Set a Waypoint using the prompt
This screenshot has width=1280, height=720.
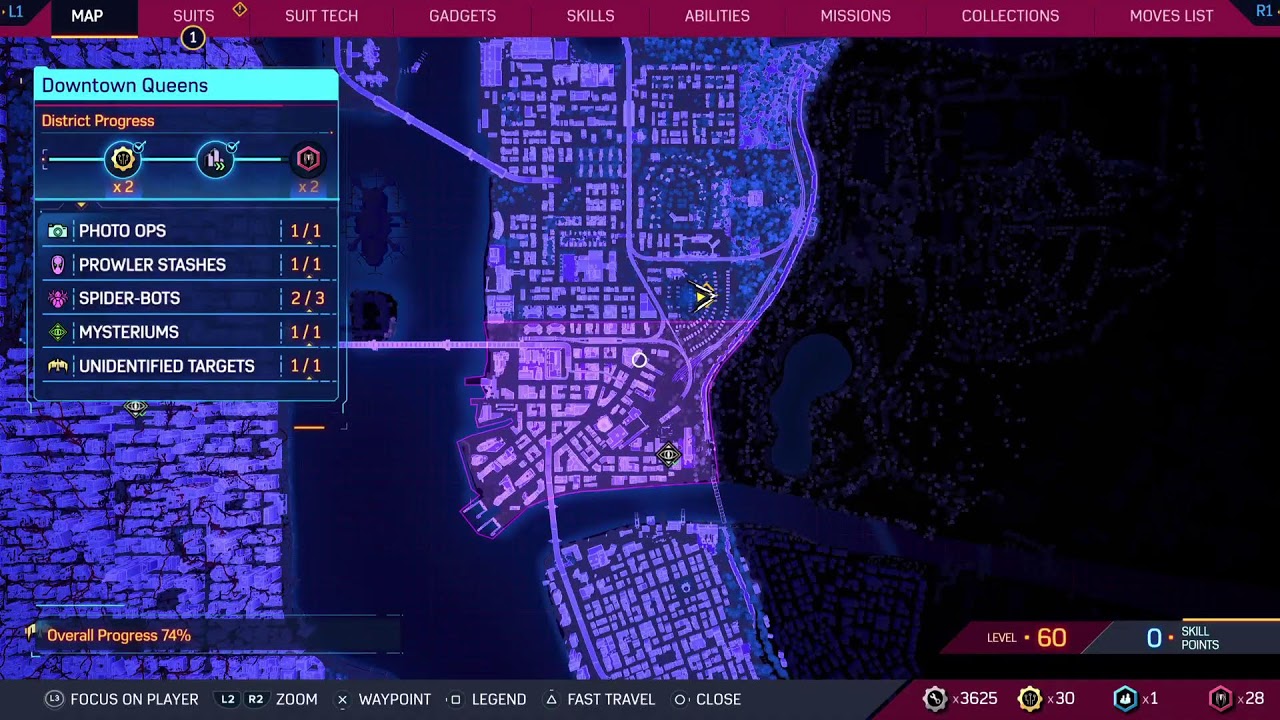click(383, 699)
